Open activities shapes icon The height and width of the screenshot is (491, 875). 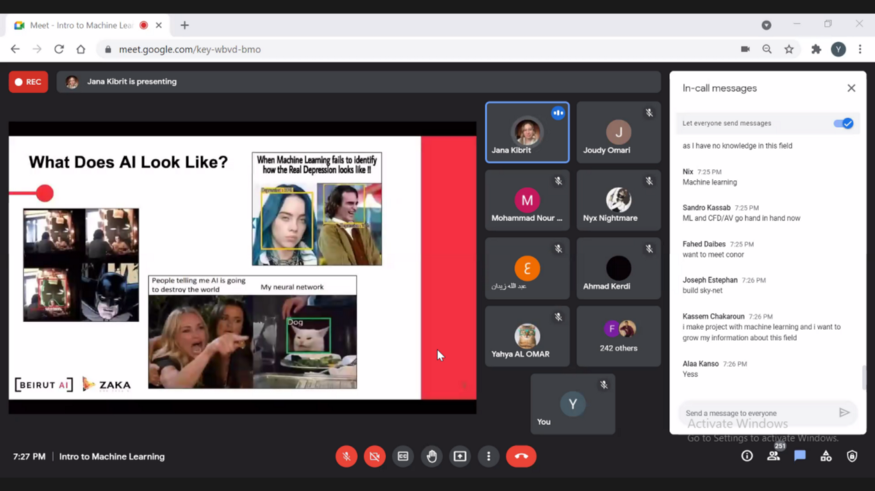click(x=826, y=456)
